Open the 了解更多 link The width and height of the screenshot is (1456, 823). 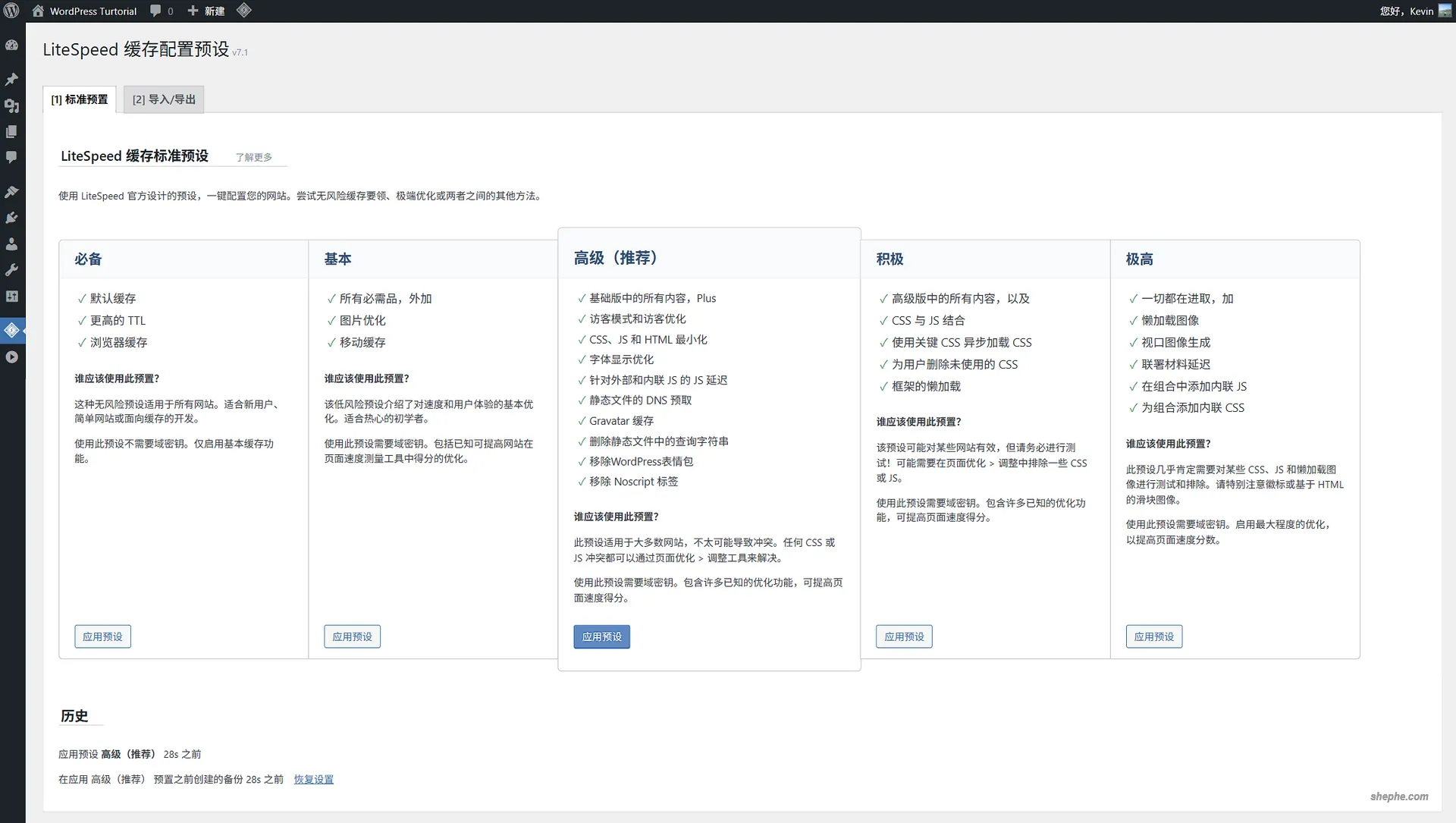coord(254,157)
